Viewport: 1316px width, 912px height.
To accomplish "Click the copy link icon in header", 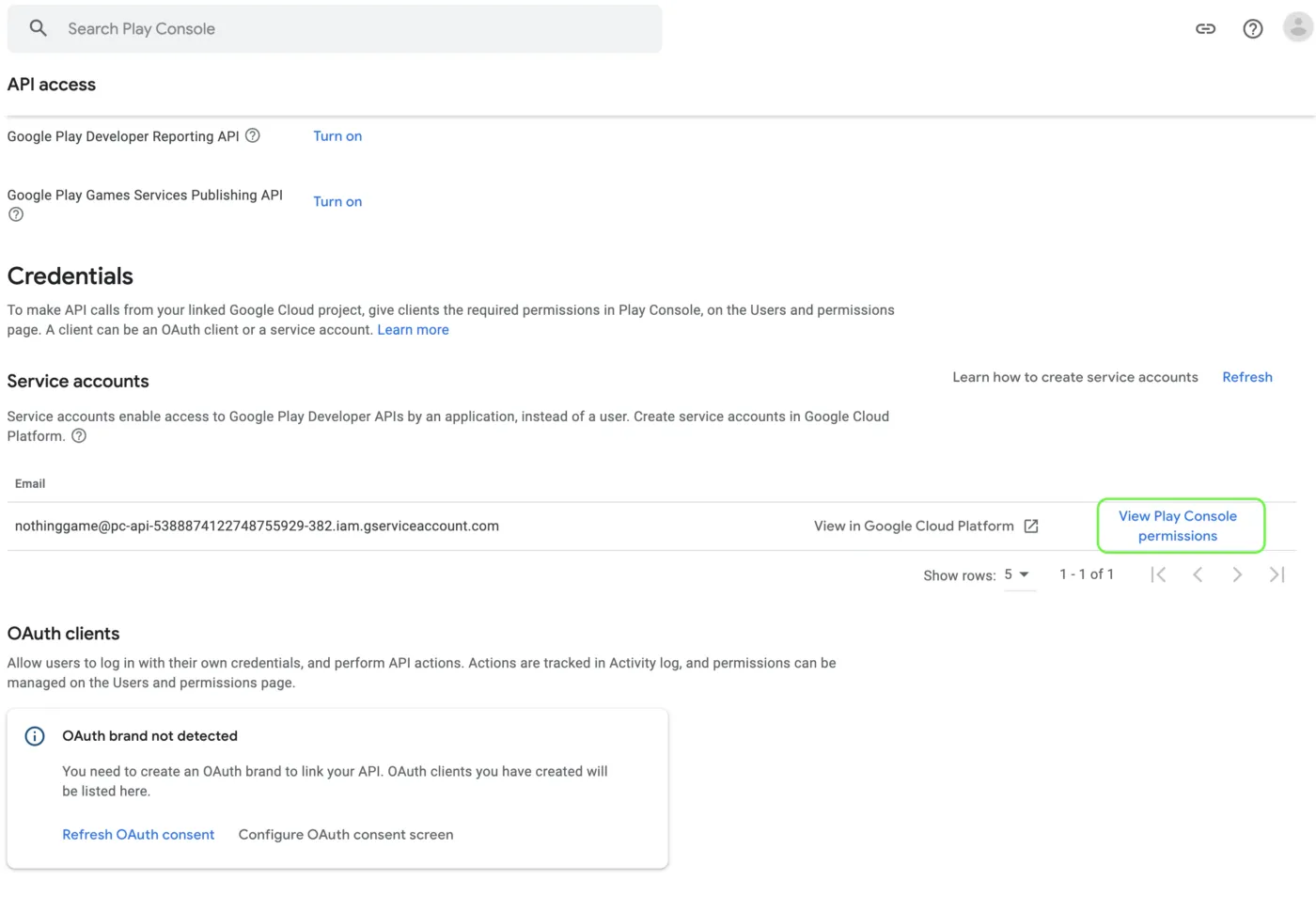I will pos(1205,29).
